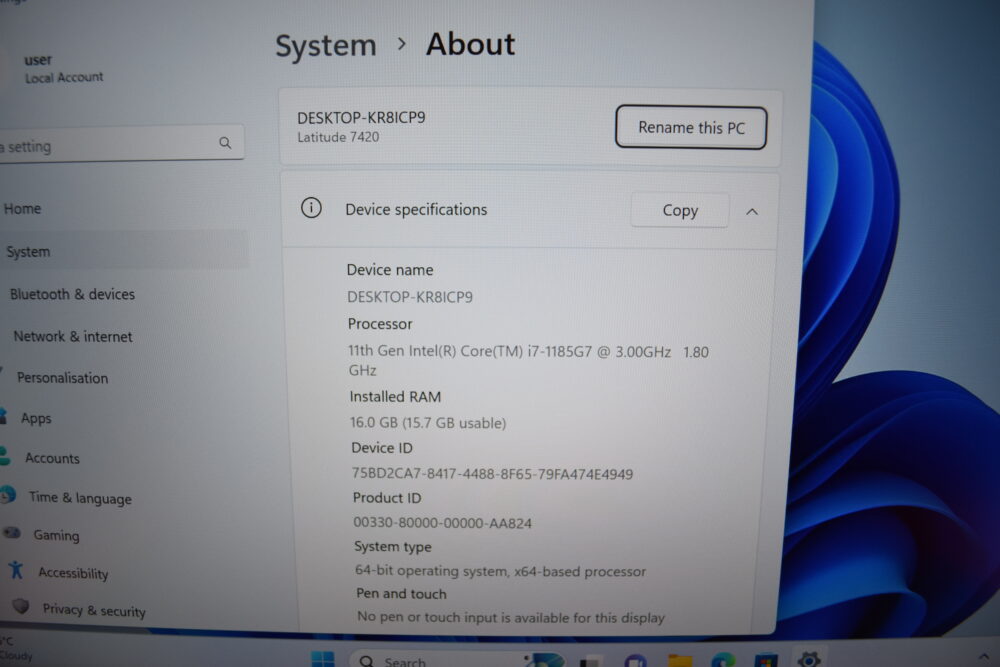Go back to System in breadcrumb
Image resolution: width=1000 pixels, height=667 pixels.
click(325, 46)
